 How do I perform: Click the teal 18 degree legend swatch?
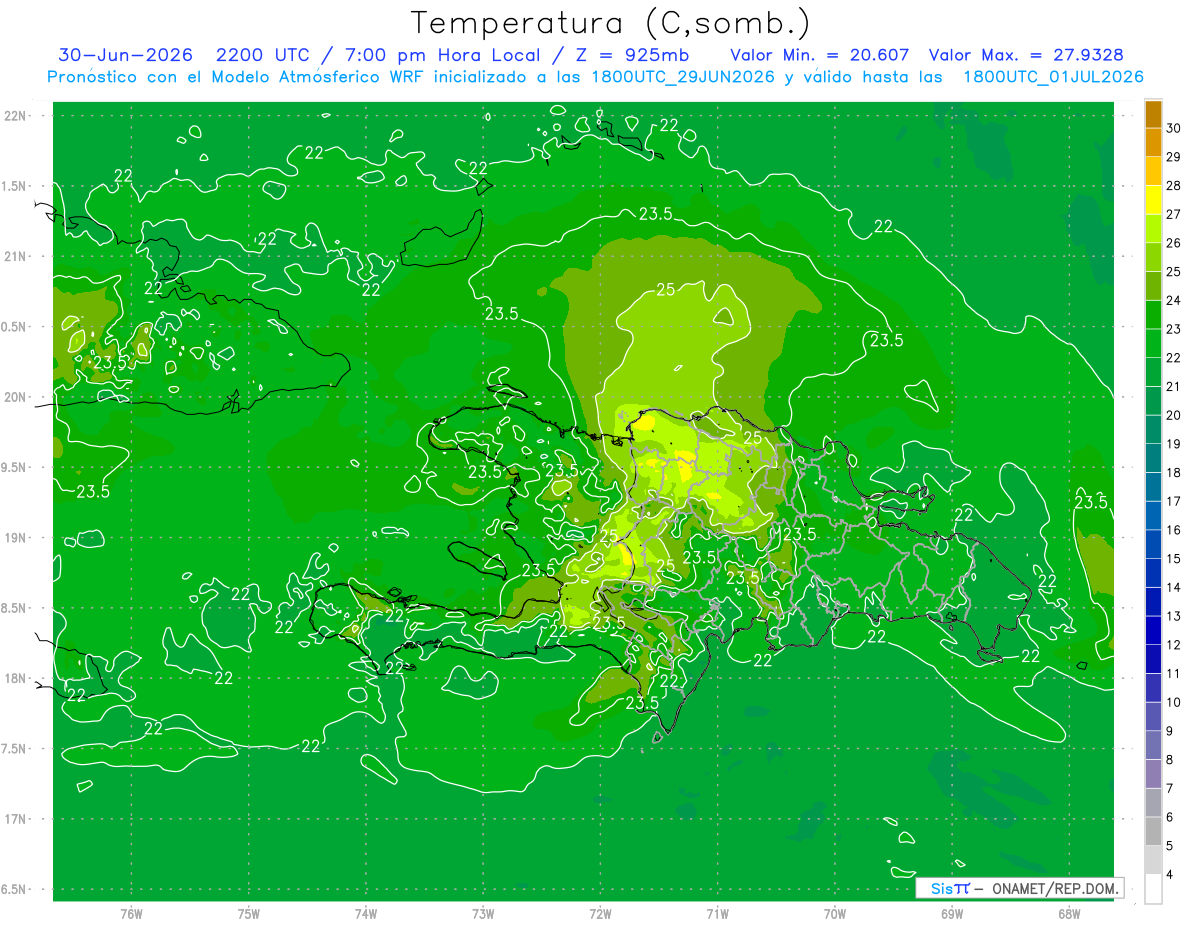pyautogui.click(x=1153, y=458)
